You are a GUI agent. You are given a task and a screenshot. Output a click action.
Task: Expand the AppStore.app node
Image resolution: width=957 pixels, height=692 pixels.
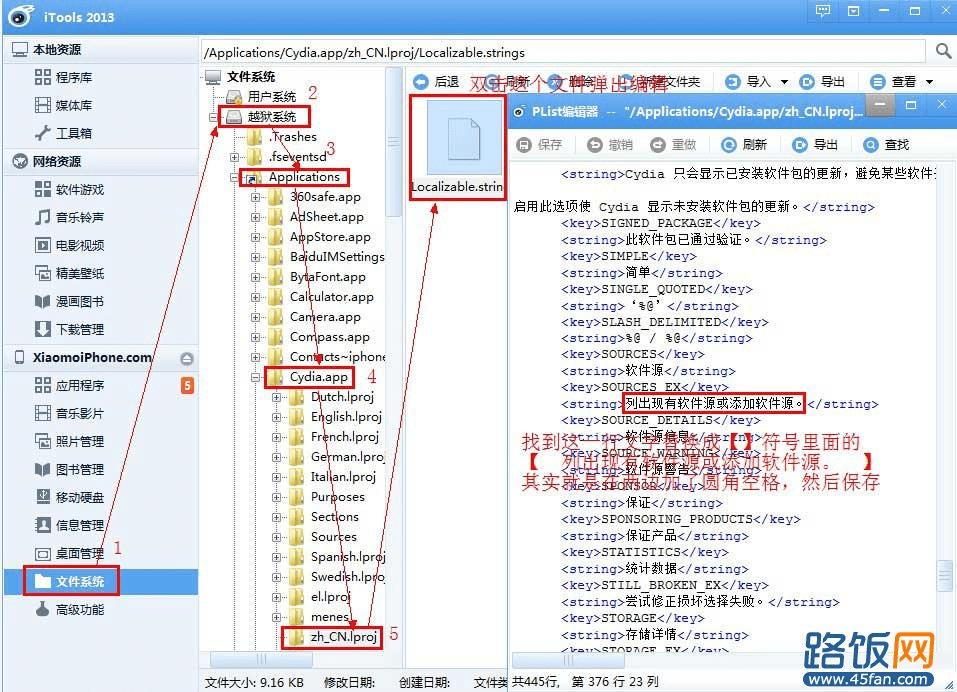[x=256, y=237]
